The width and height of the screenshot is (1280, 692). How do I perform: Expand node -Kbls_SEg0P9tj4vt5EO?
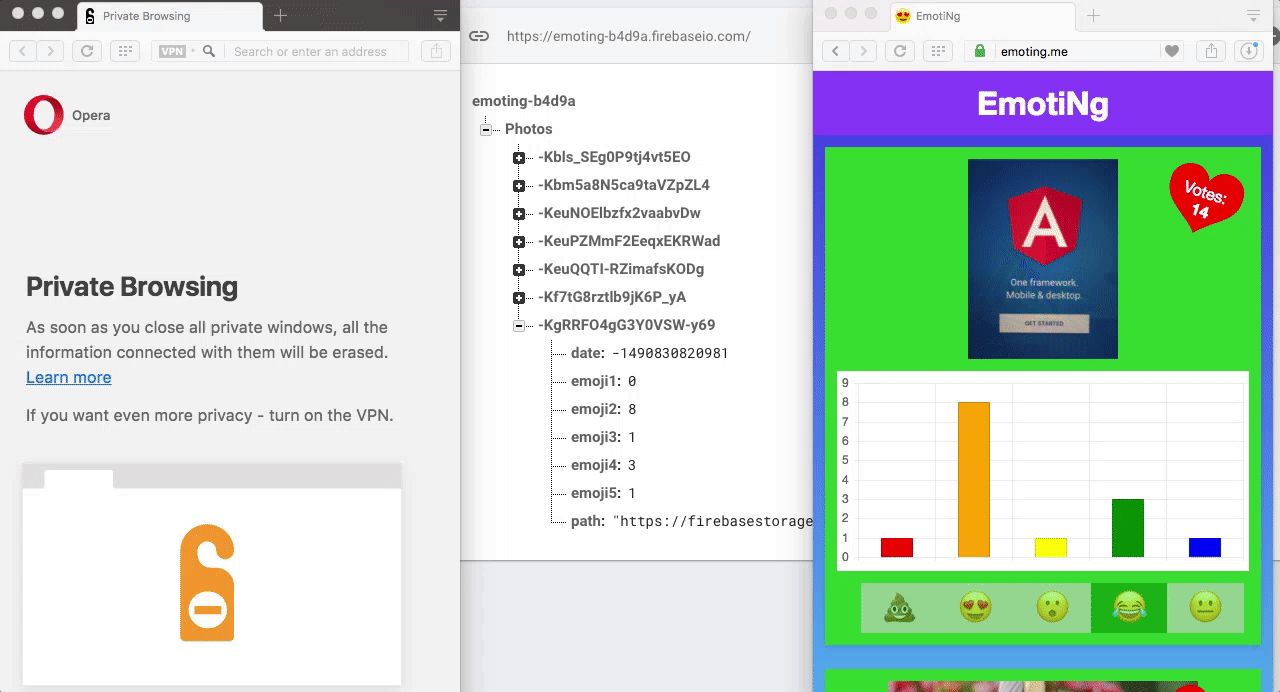[518, 158]
